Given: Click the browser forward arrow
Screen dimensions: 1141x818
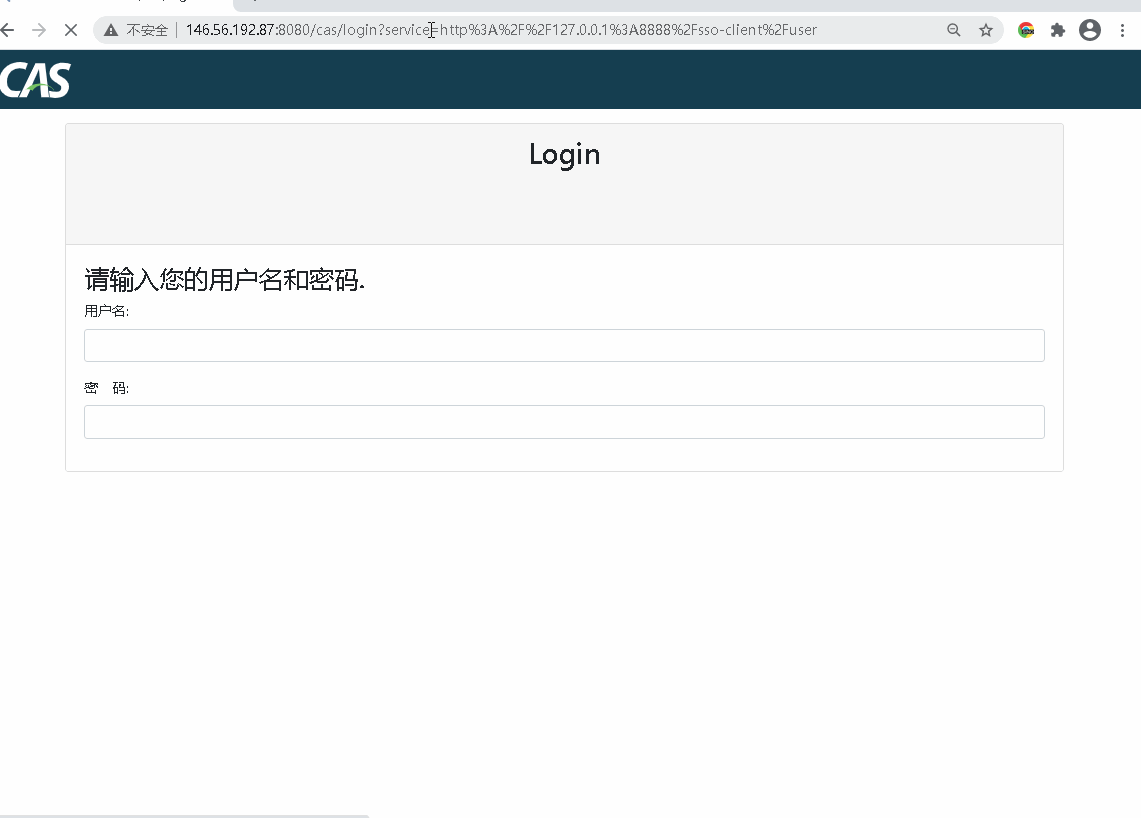Looking at the screenshot, I should click(x=39, y=30).
